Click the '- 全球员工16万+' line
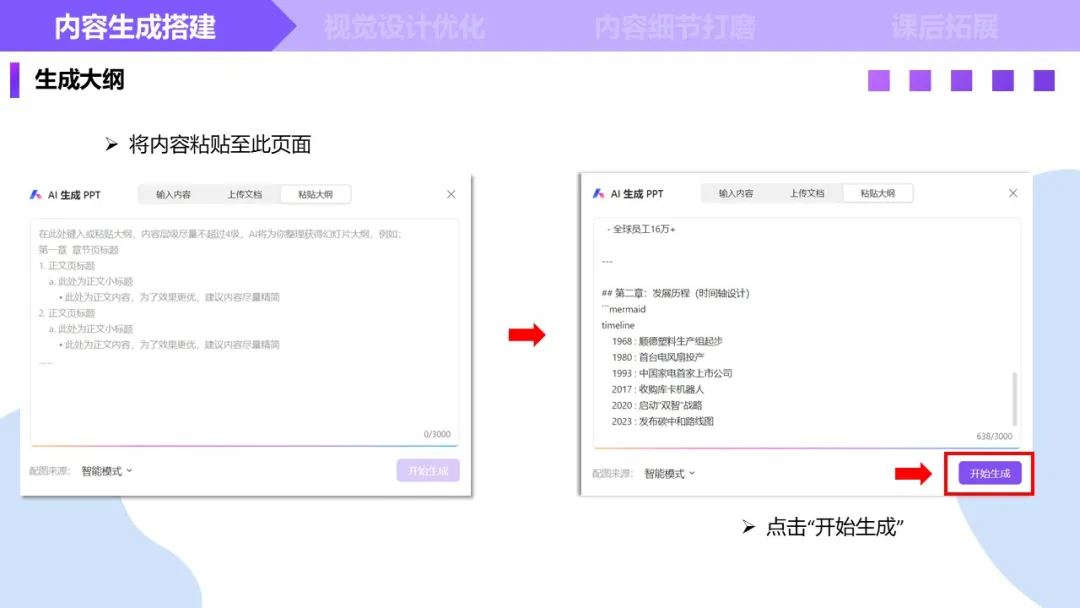The image size is (1080, 608). 641,229
